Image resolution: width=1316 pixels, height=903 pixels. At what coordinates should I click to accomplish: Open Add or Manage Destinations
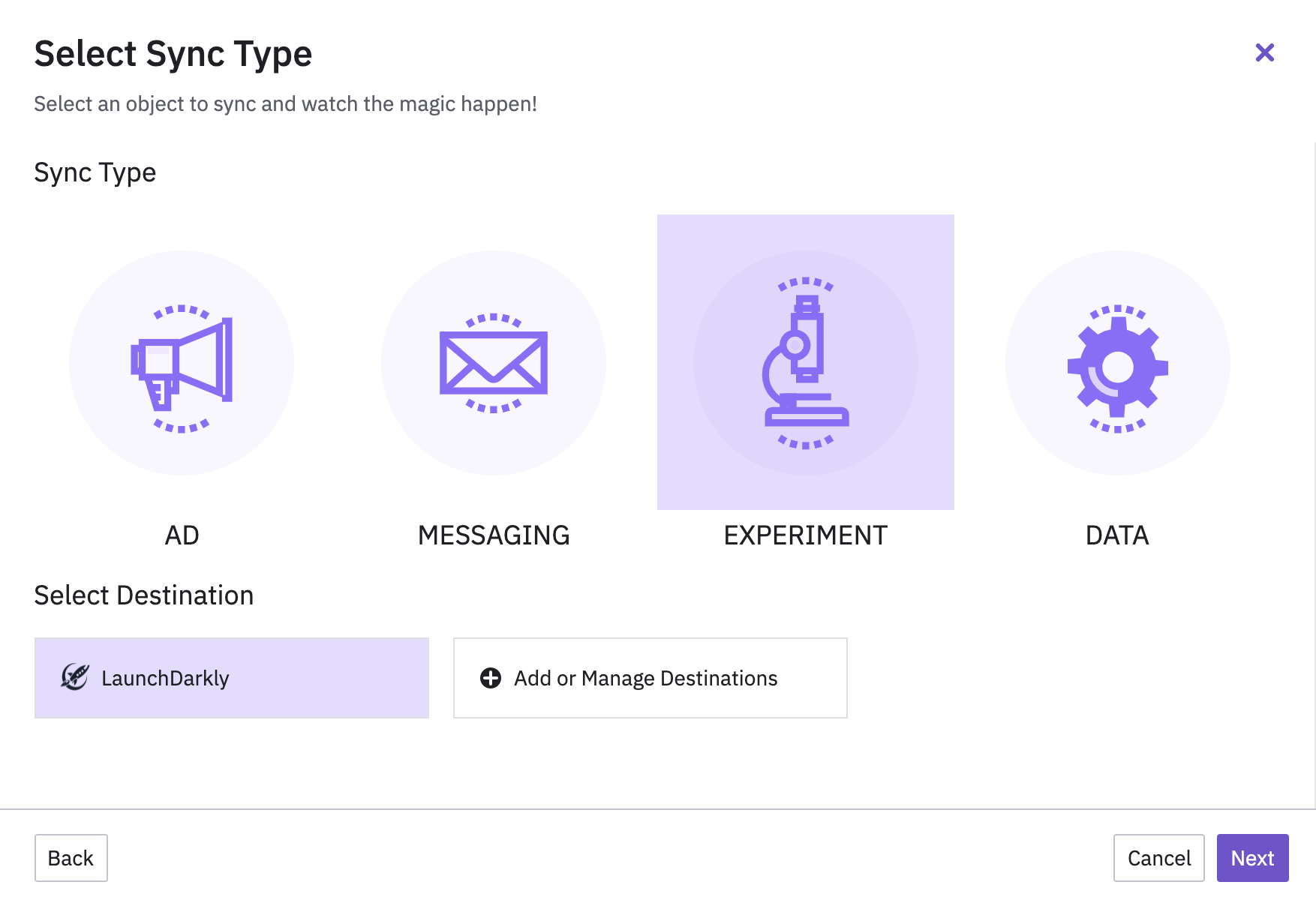click(x=650, y=678)
